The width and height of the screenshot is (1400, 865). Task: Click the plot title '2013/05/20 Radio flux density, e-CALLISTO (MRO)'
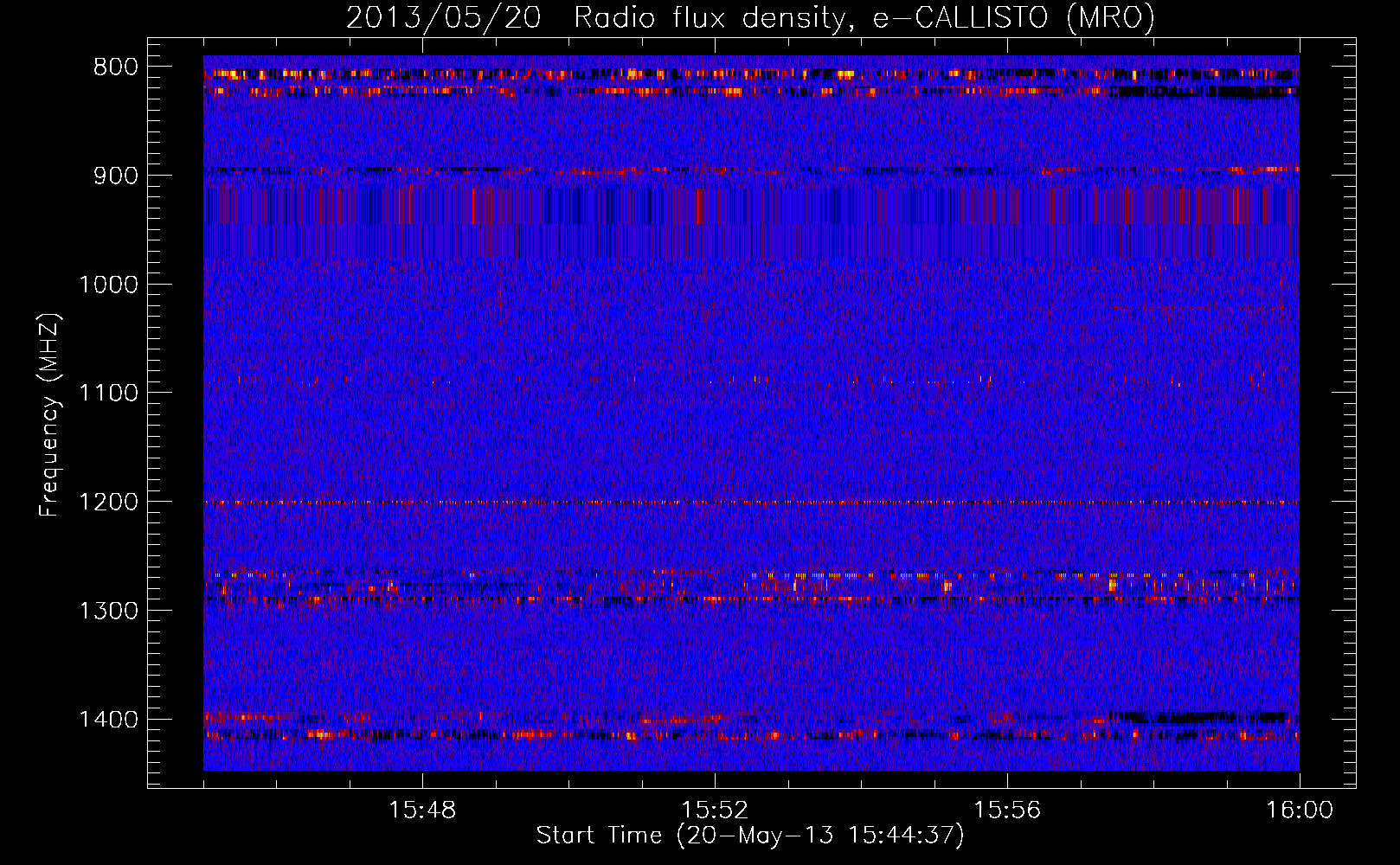750,17
